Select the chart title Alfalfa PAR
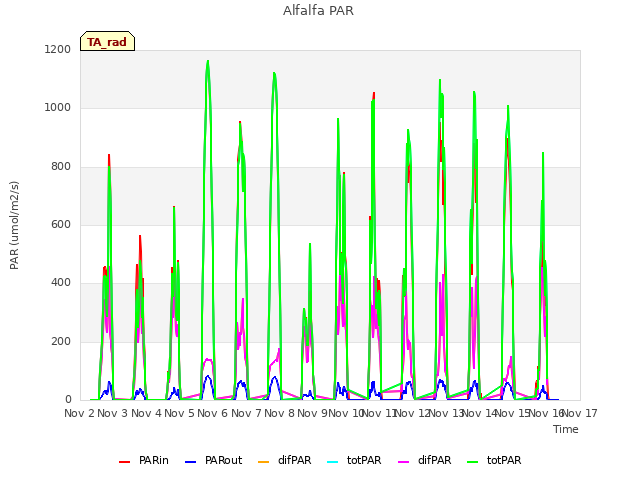 click(318, 11)
